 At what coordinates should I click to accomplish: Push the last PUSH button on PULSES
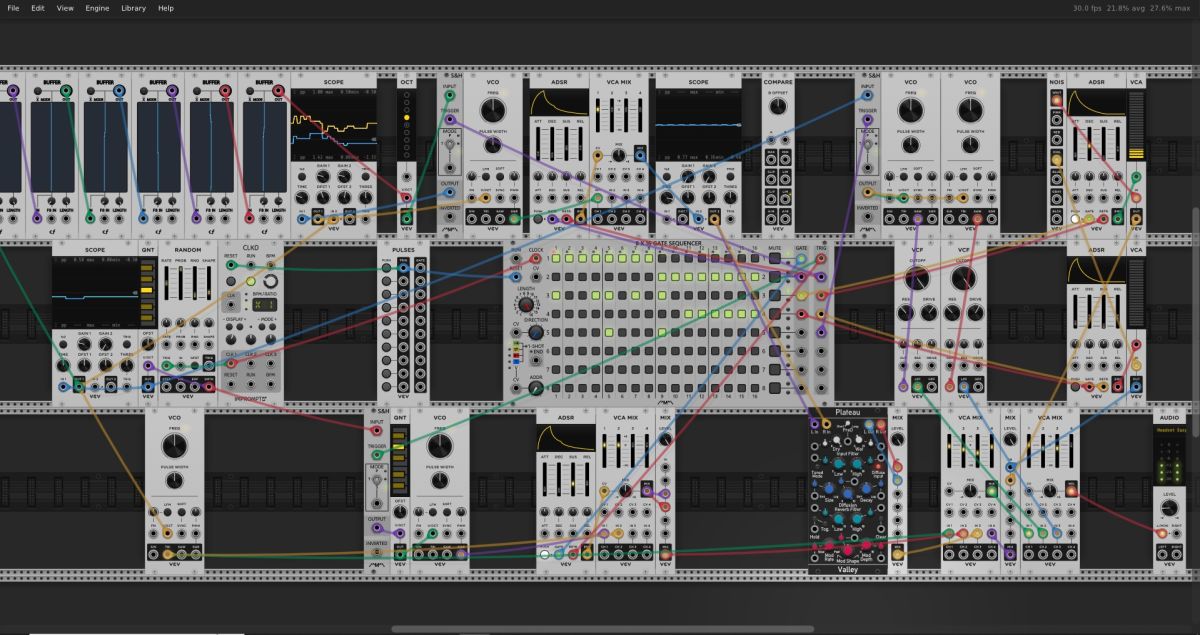click(387, 387)
